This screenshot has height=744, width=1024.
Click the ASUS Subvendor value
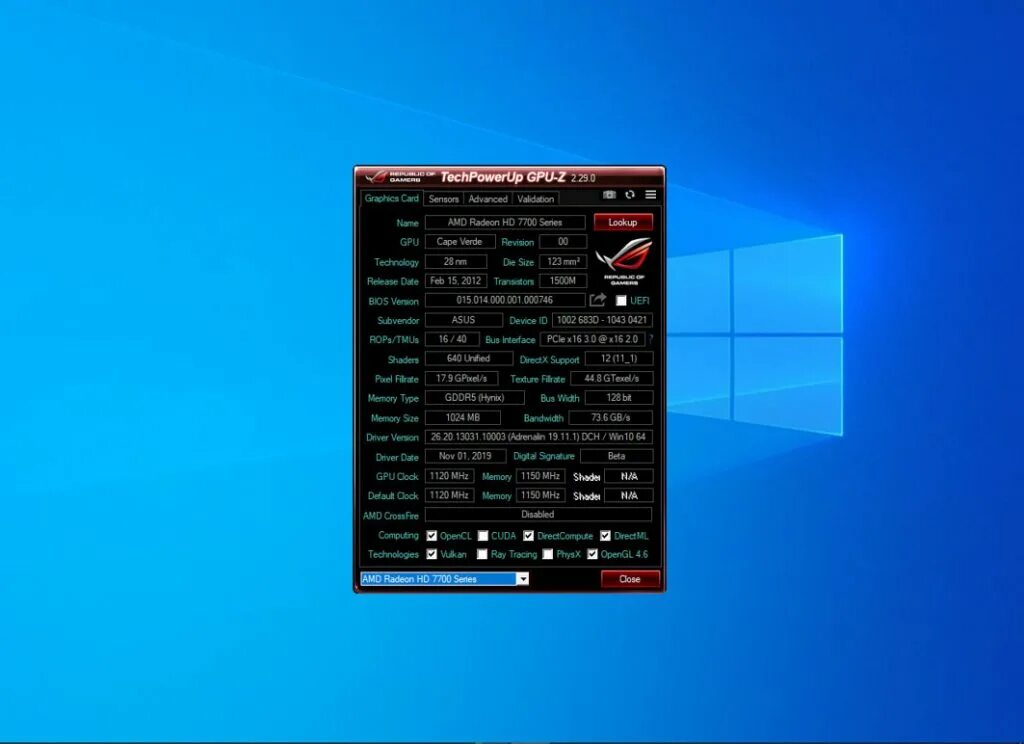(x=464, y=319)
